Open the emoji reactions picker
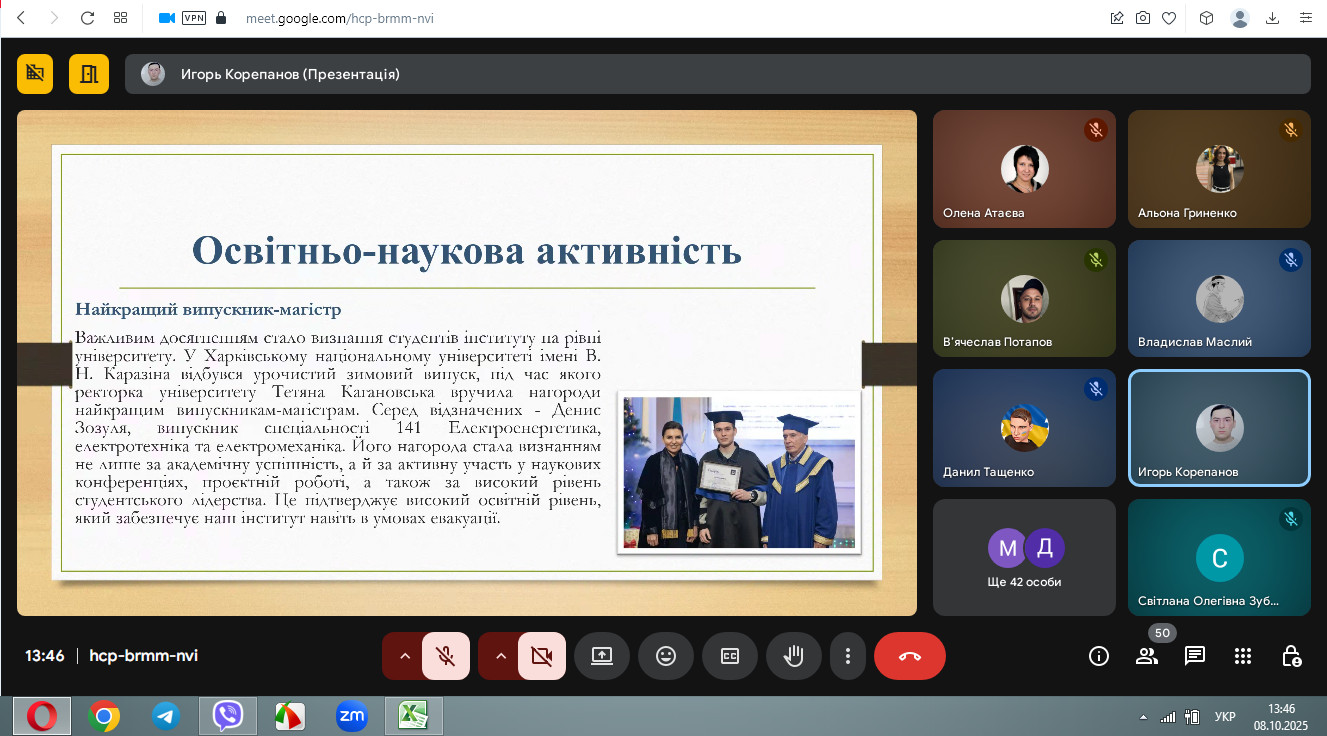The image size is (1327, 736). tap(666, 656)
